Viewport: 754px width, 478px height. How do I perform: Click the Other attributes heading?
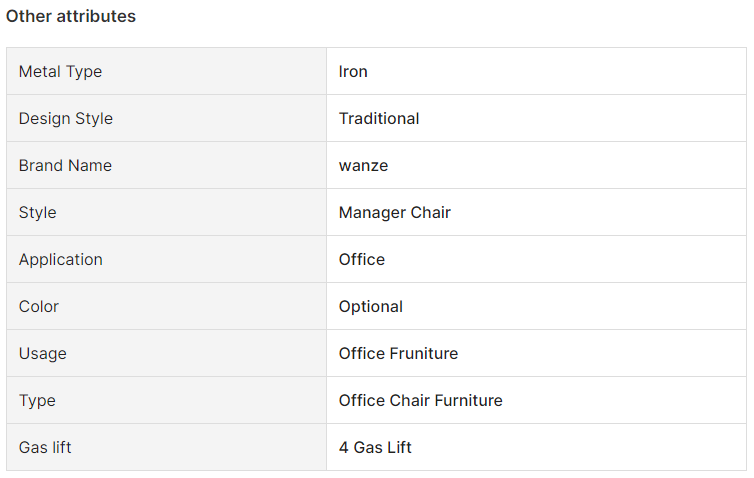tap(71, 16)
